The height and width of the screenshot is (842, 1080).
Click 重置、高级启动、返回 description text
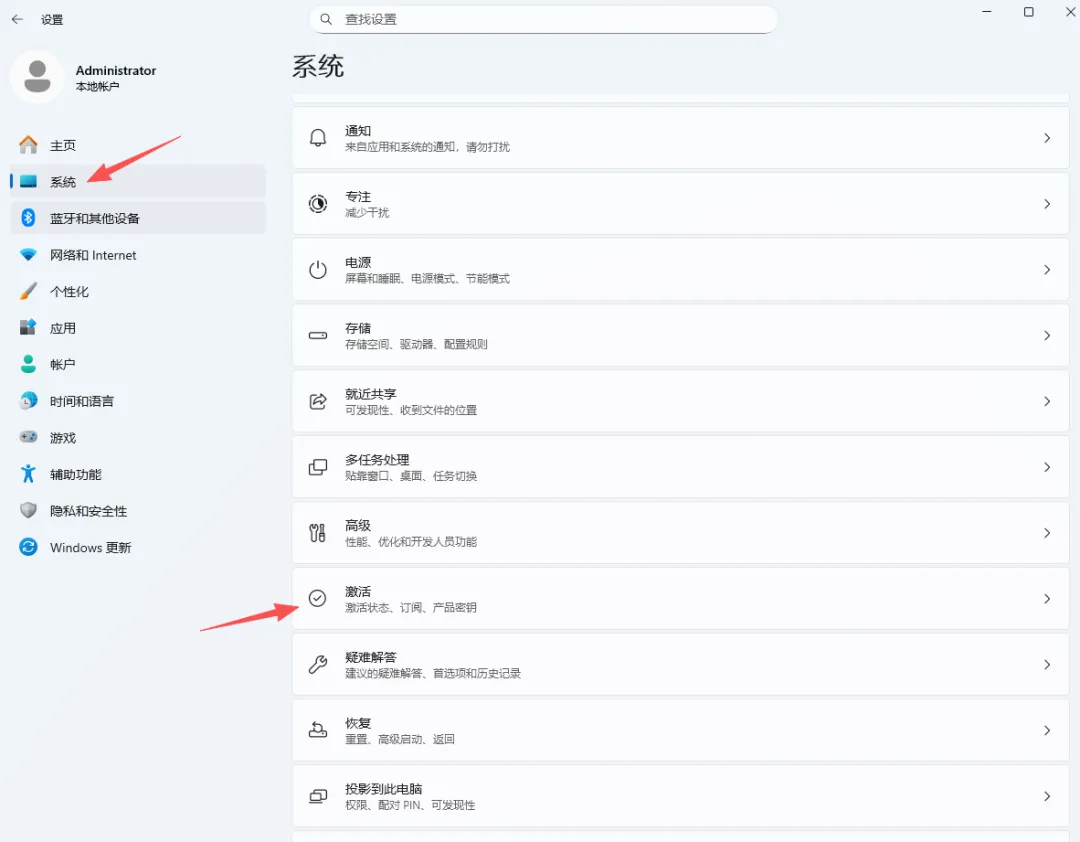coord(399,739)
